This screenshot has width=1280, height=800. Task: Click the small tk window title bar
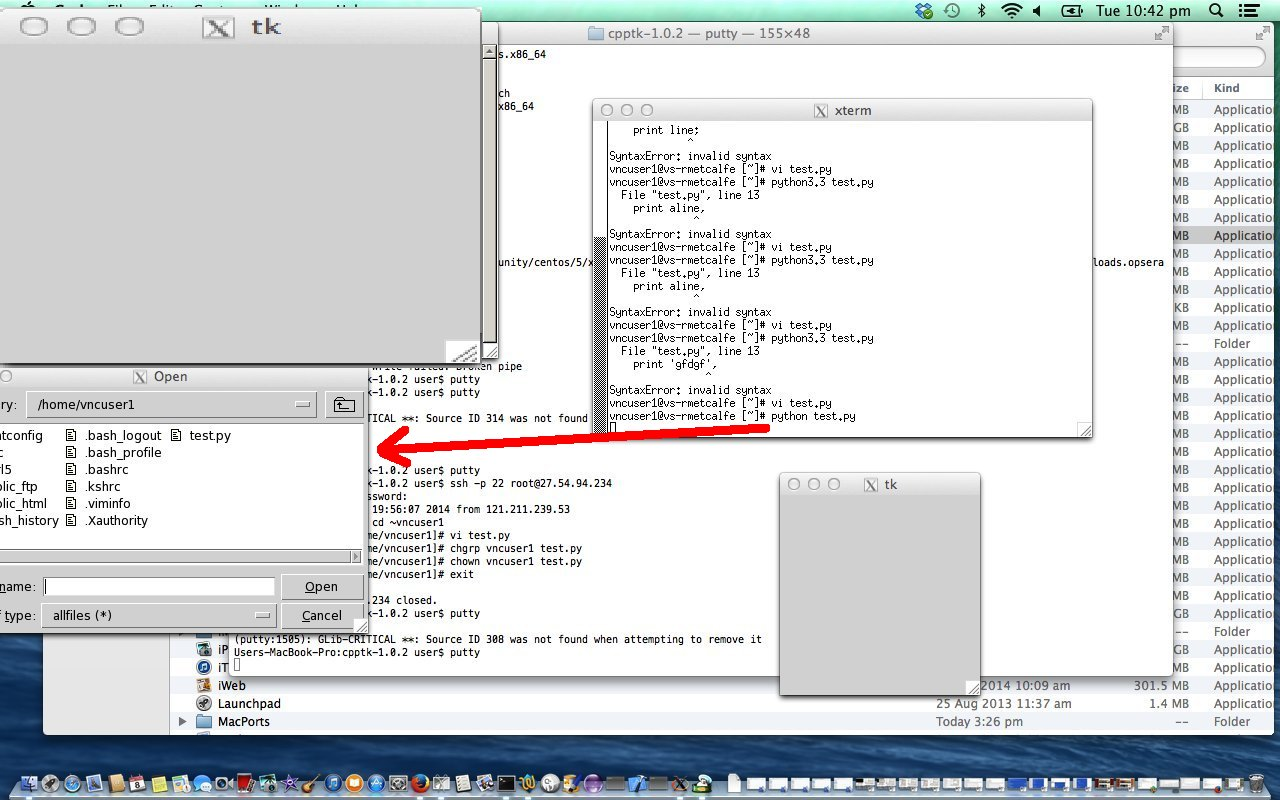(880, 484)
